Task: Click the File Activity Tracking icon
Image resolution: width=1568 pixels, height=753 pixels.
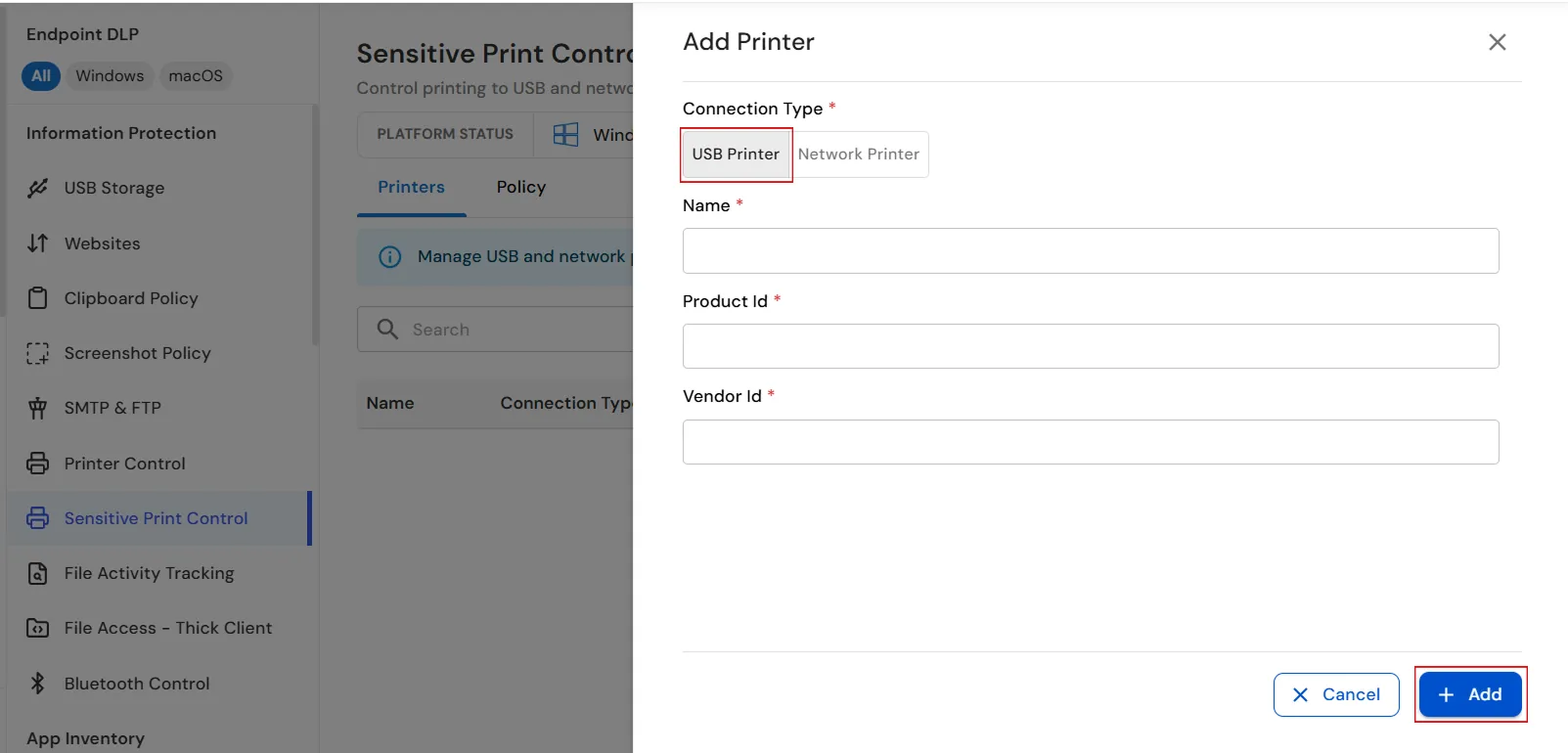Action: [37, 573]
